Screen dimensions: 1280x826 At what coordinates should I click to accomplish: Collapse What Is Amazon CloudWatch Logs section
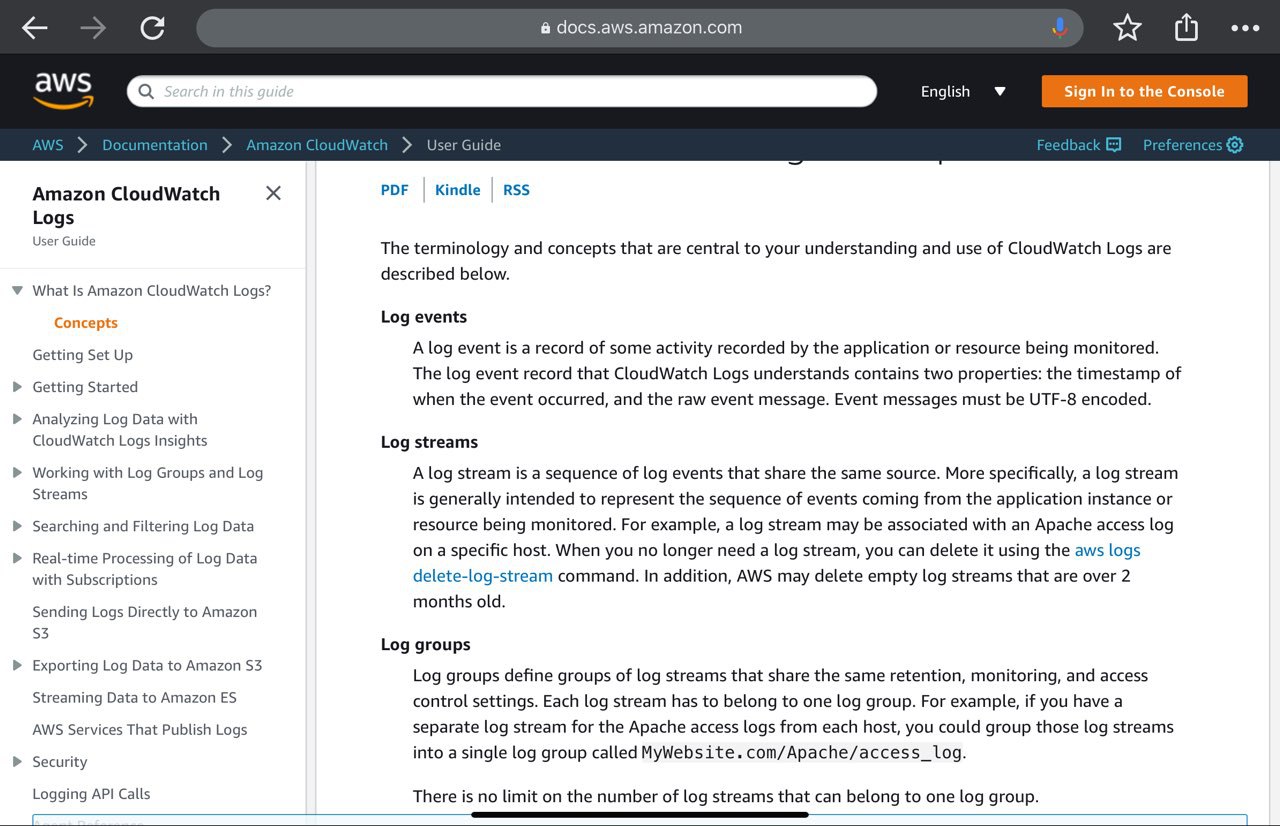click(17, 291)
